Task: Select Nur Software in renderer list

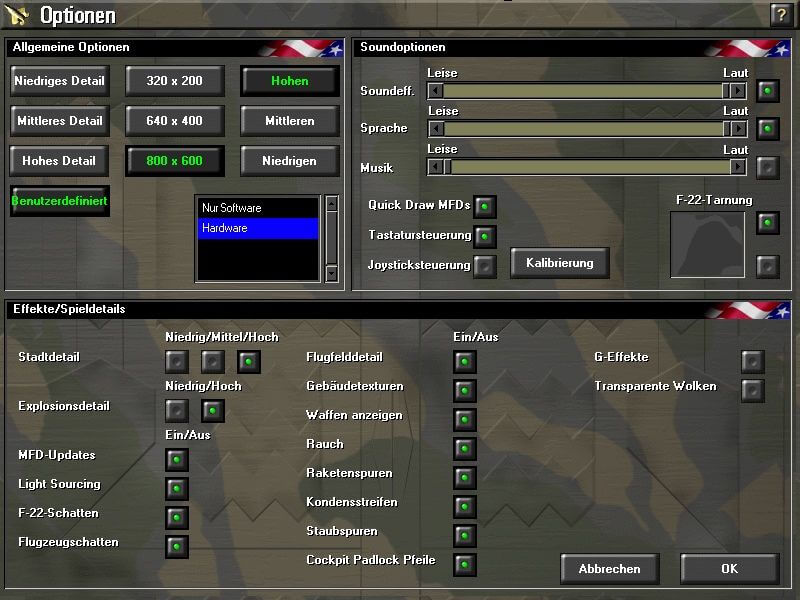Action: [x=258, y=208]
